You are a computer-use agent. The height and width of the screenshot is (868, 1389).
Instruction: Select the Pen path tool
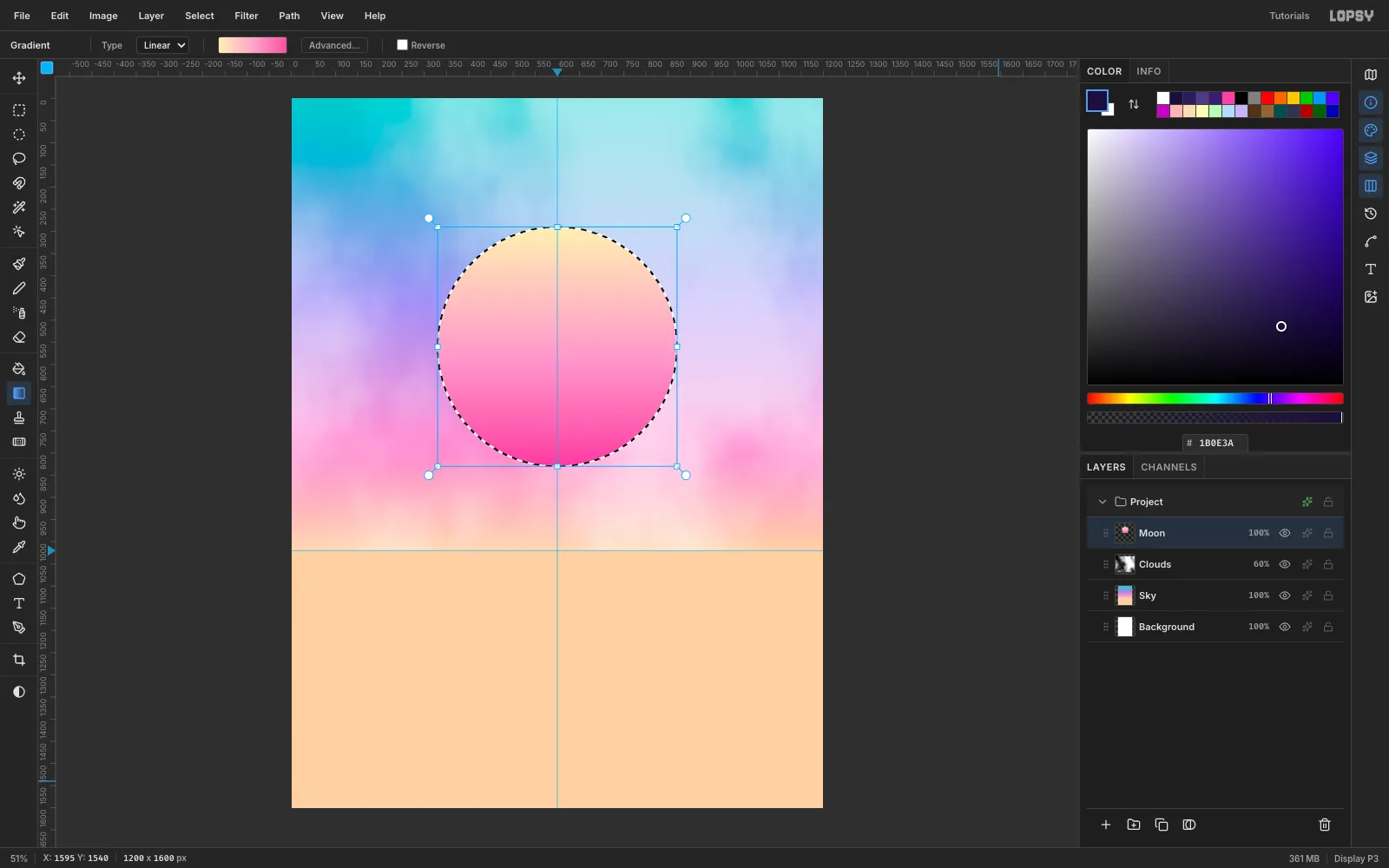click(x=19, y=628)
